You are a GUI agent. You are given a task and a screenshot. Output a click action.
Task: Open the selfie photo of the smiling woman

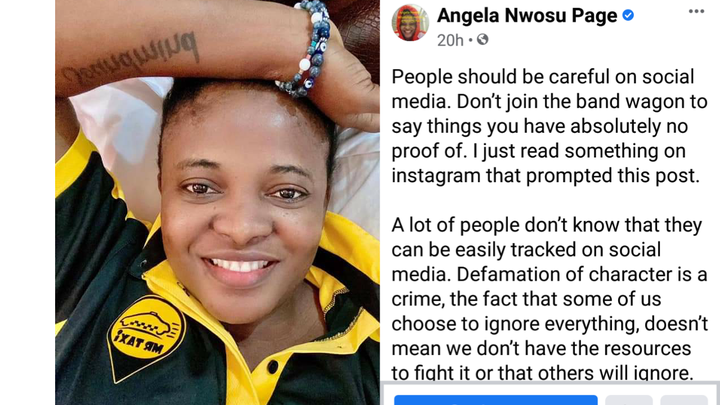click(x=217, y=202)
